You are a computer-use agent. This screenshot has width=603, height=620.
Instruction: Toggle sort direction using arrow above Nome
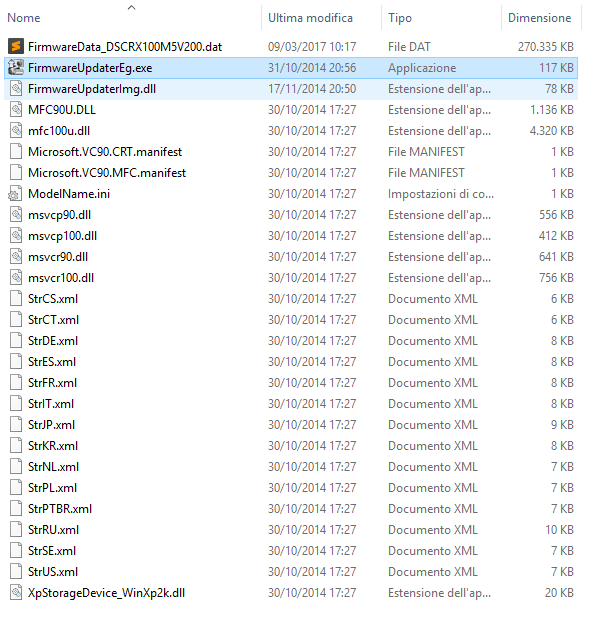(x=131, y=7)
